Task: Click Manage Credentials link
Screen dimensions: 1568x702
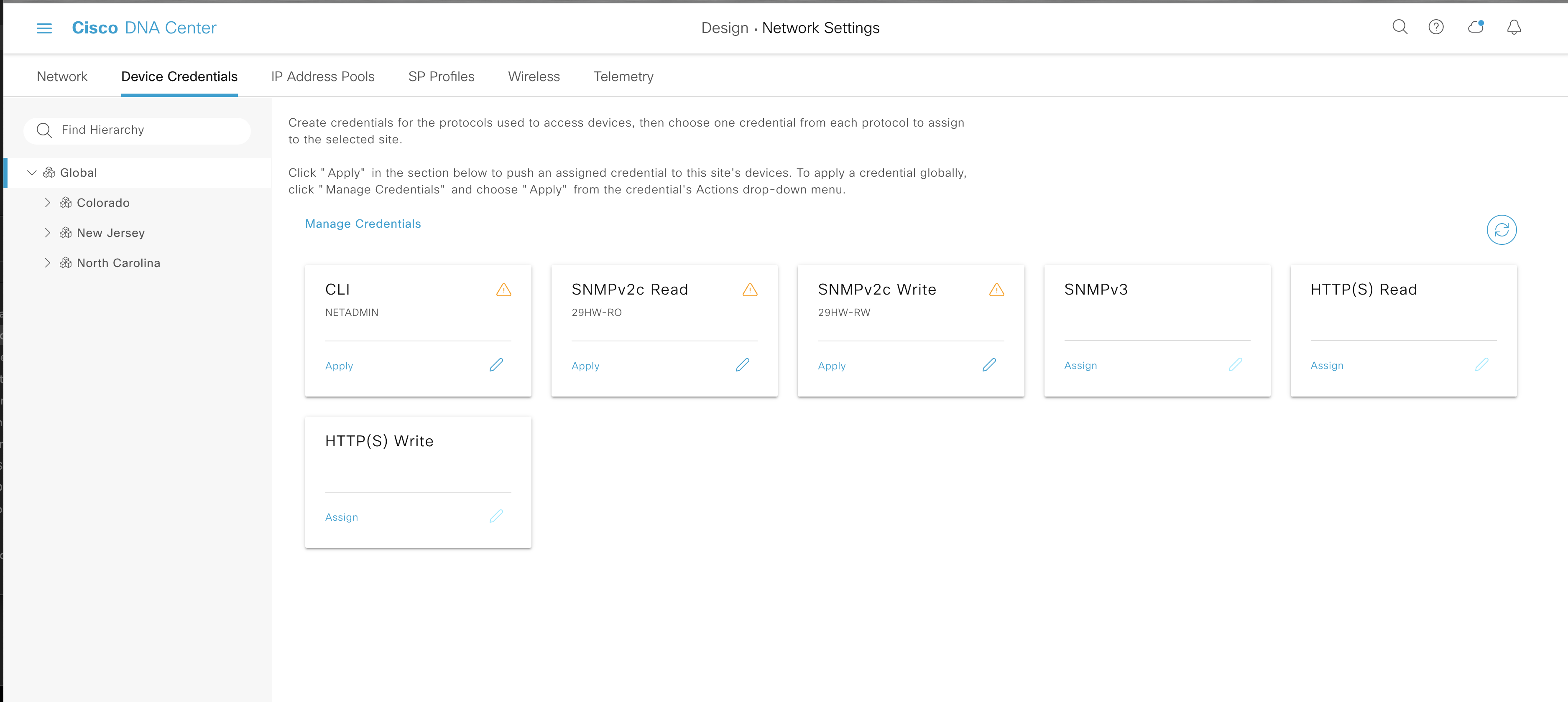Action: (363, 224)
